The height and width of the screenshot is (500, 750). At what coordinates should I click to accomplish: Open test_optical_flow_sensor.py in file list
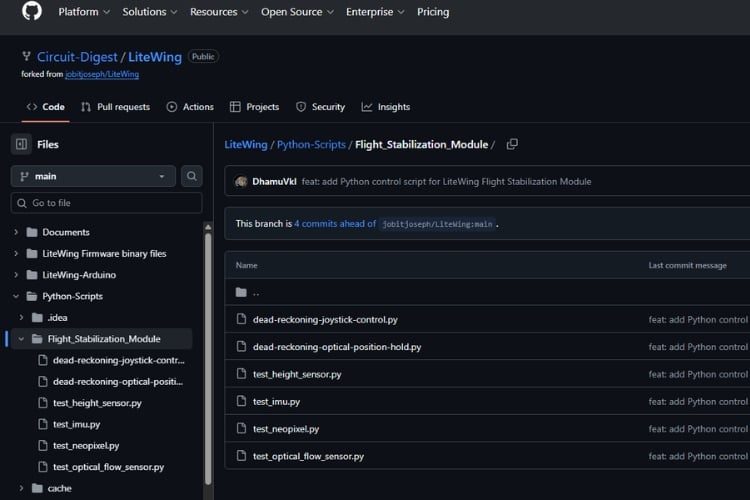[x=309, y=456]
